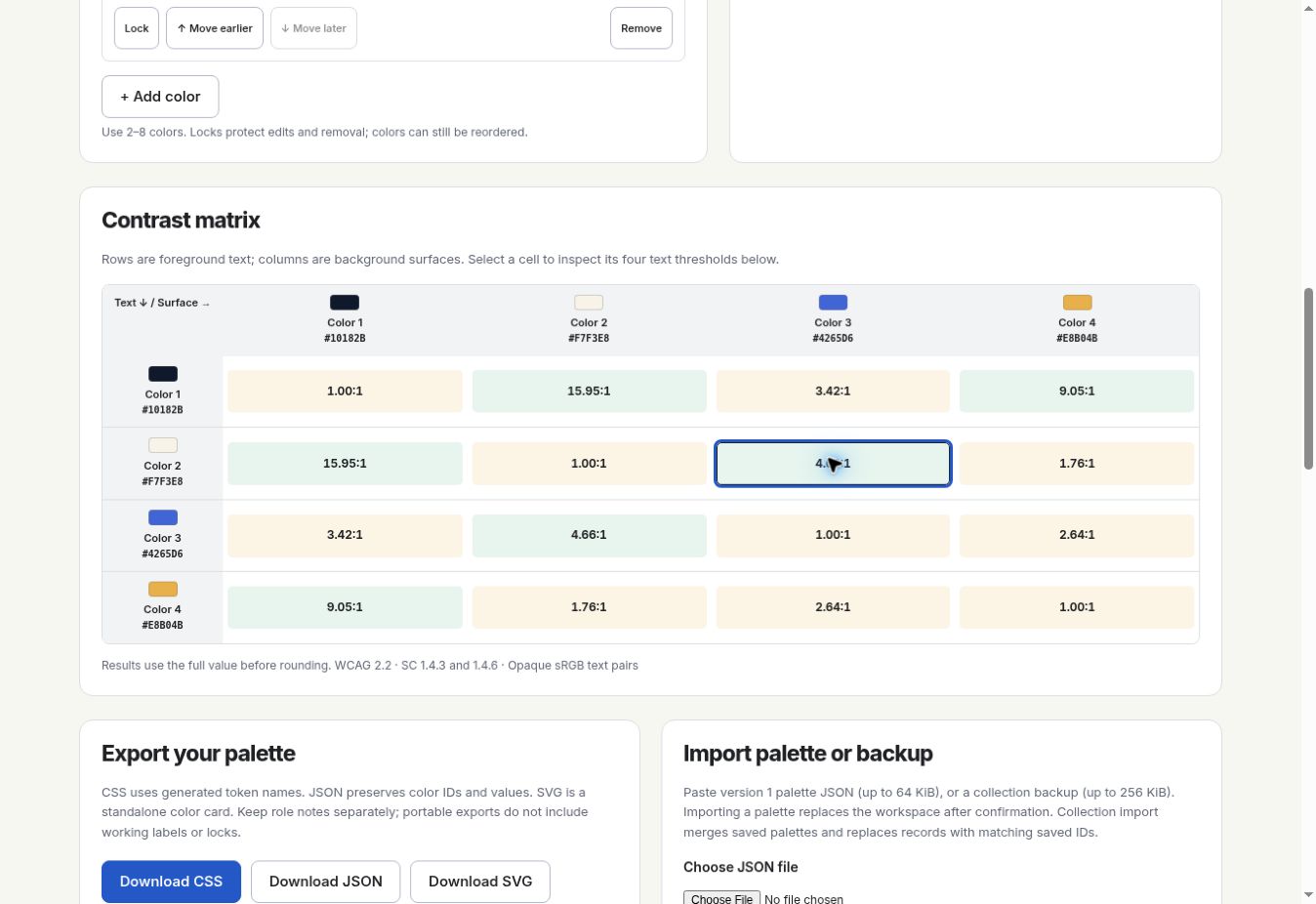1316x904 pixels.
Task: Select the 4.66:1 cell in Color 3 row
Action: pyautogui.click(x=589, y=535)
